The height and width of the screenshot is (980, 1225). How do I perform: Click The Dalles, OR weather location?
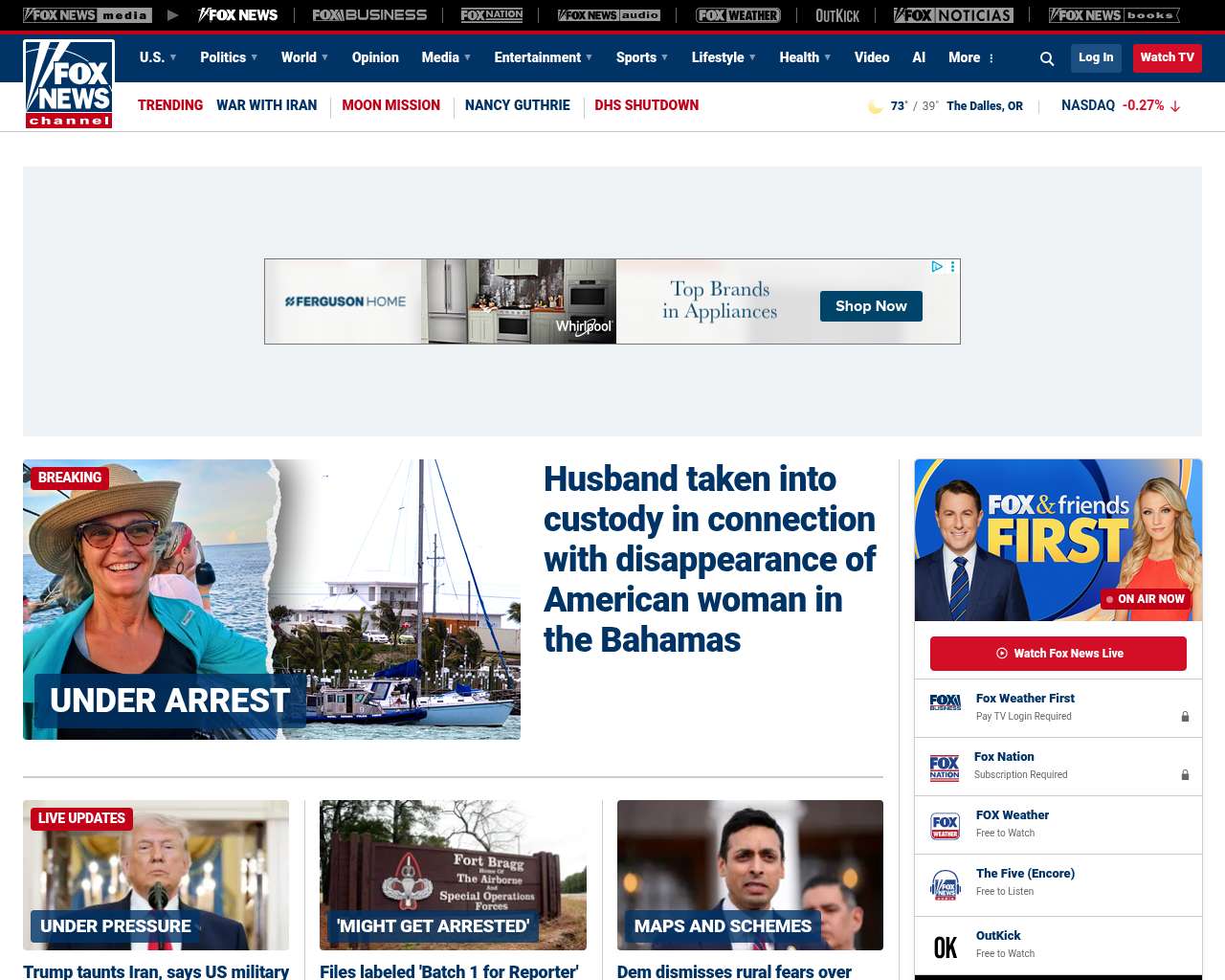click(985, 106)
